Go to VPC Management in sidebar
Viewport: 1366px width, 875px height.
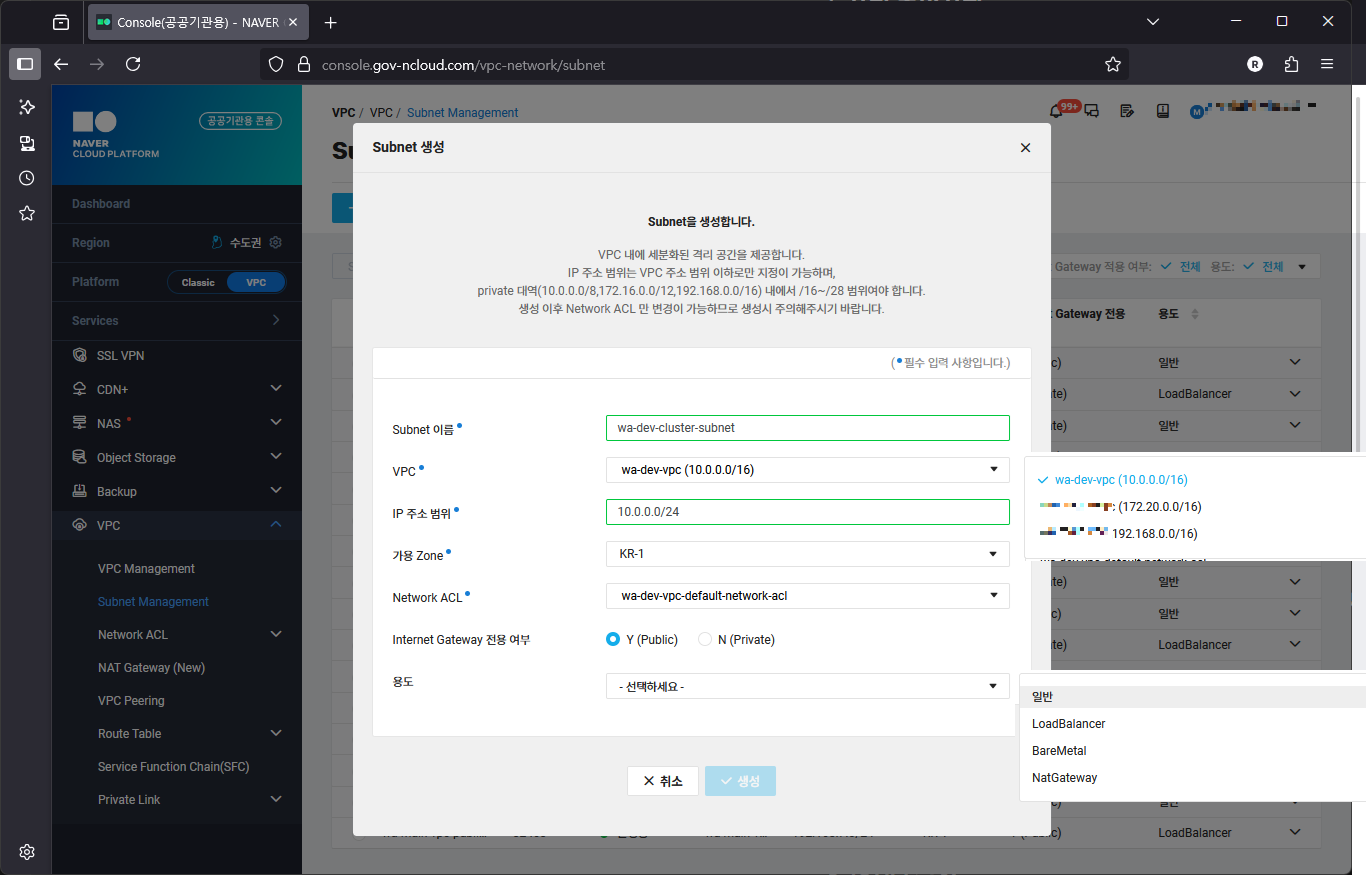[x=146, y=569]
